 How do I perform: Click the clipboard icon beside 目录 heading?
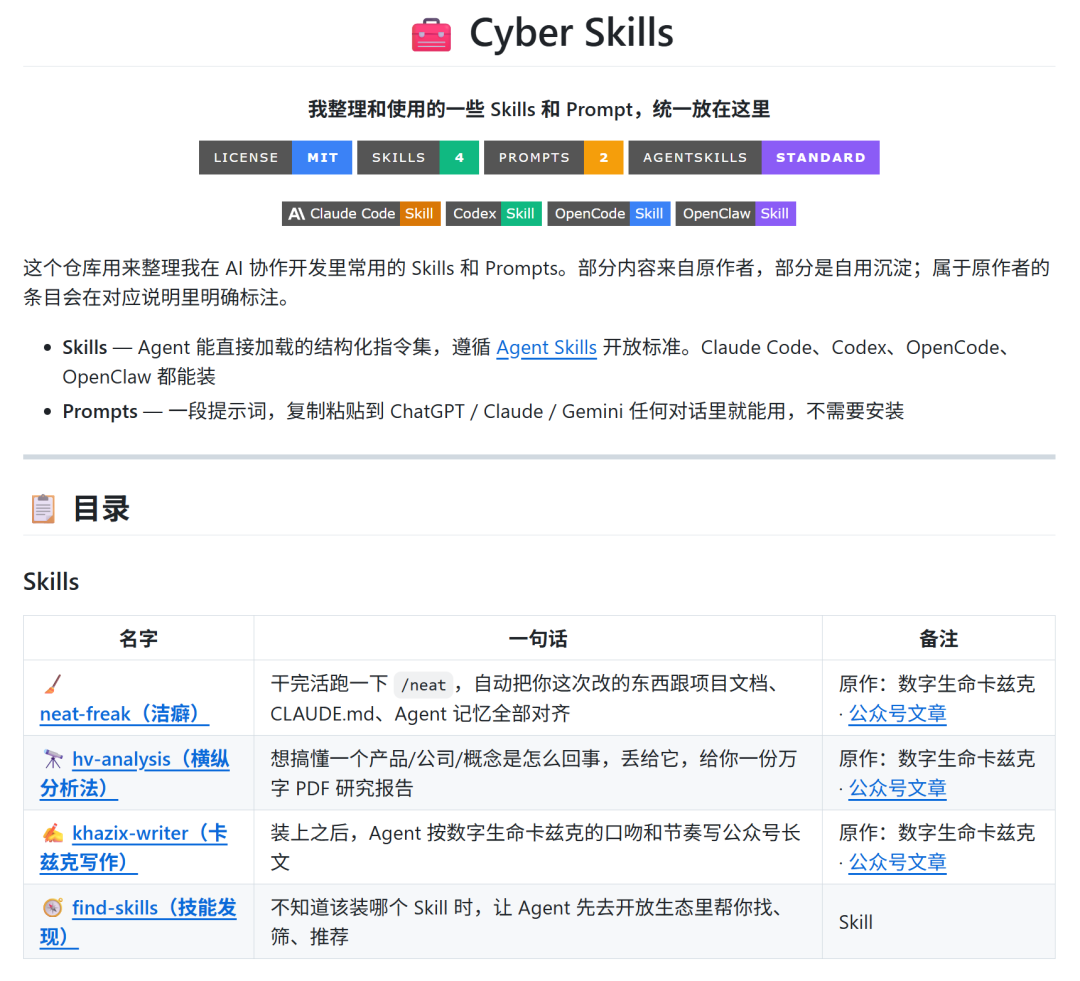tap(43, 509)
